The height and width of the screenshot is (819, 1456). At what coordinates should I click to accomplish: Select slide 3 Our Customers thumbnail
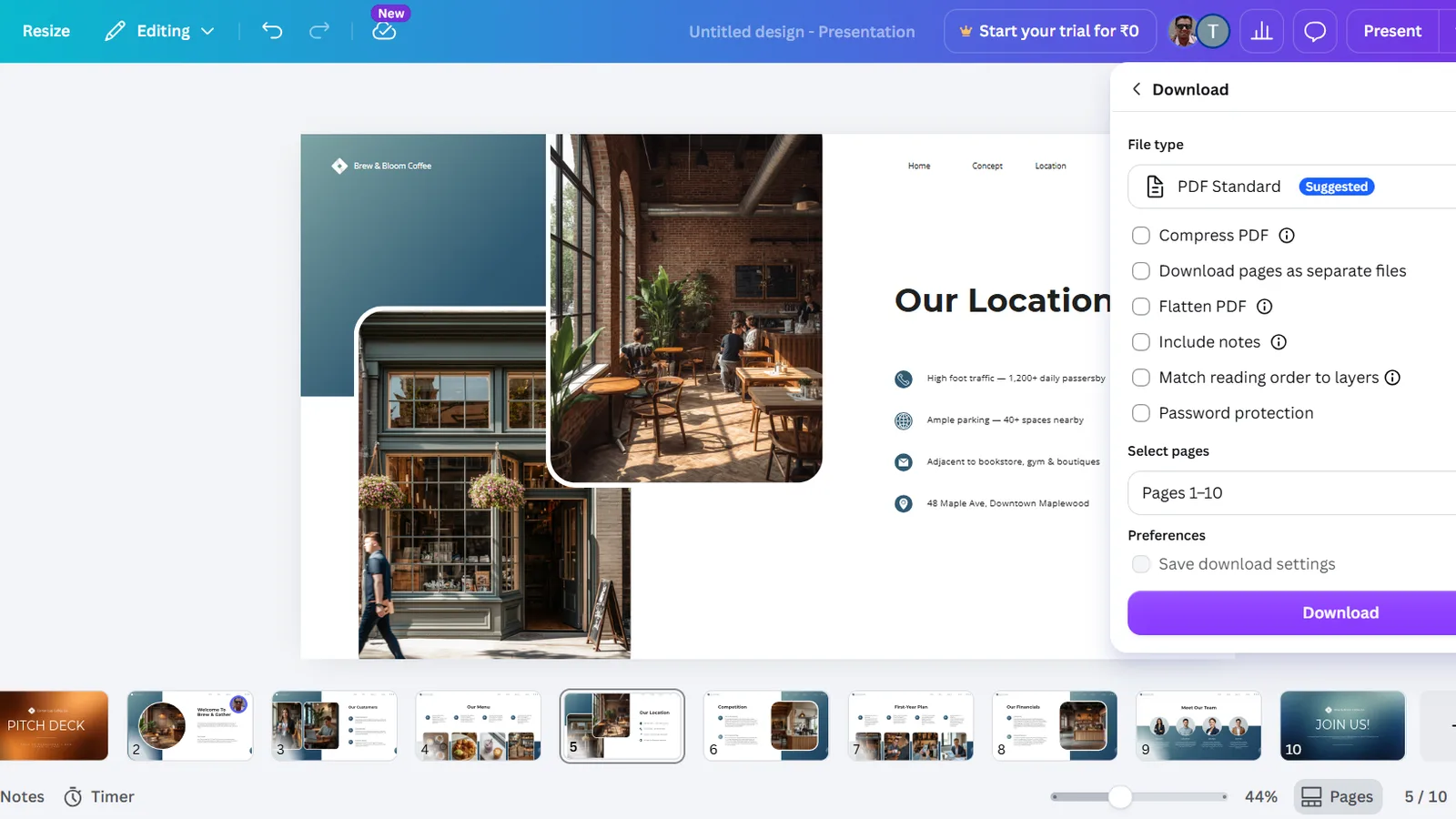[334, 725]
